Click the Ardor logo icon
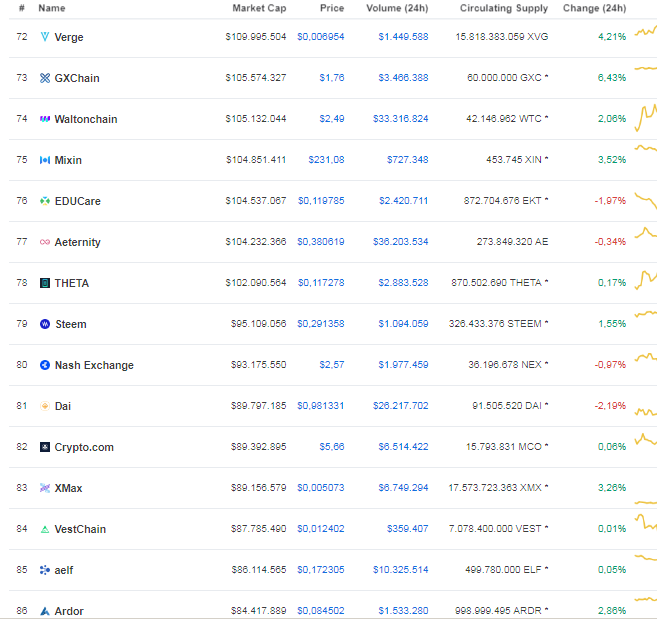The image size is (657, 620). coord(44,611)
